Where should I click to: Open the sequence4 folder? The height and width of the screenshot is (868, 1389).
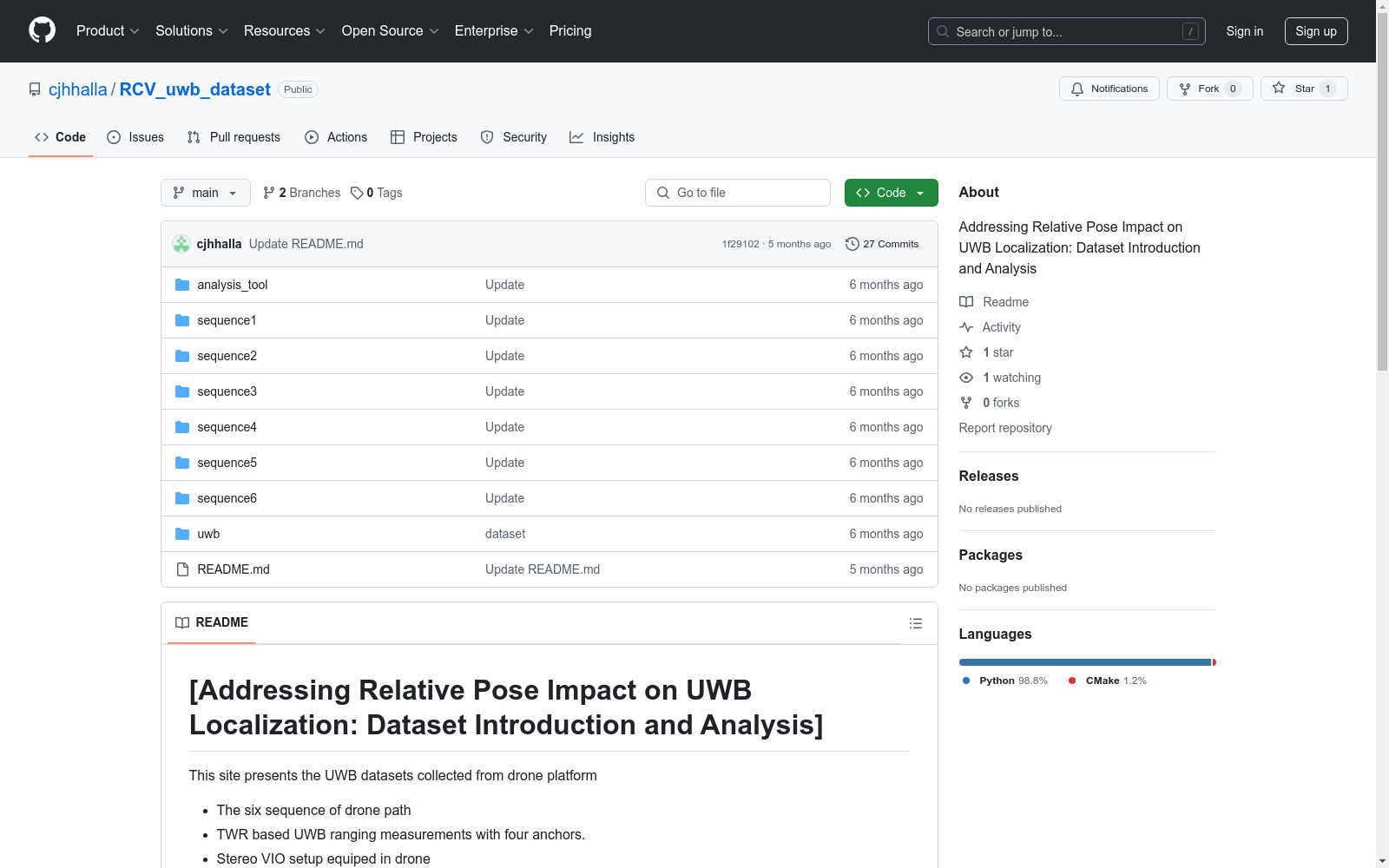point(227,427)
